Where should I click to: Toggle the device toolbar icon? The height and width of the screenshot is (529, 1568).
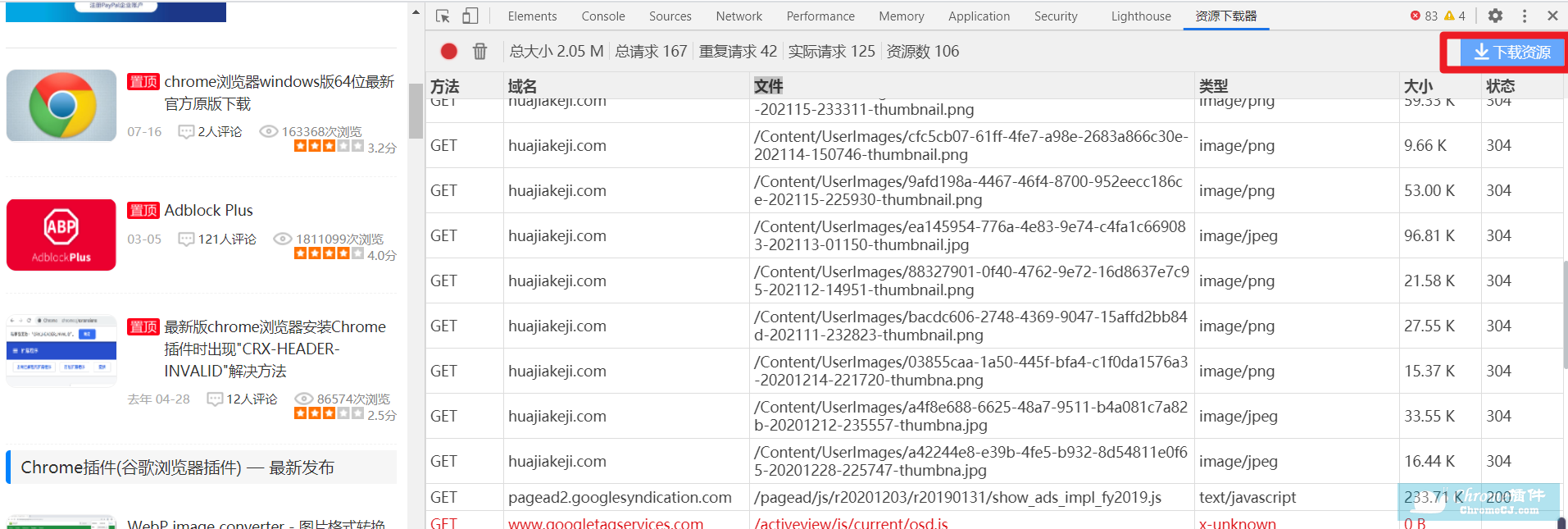pyautogui.click(x=470, y=16)
